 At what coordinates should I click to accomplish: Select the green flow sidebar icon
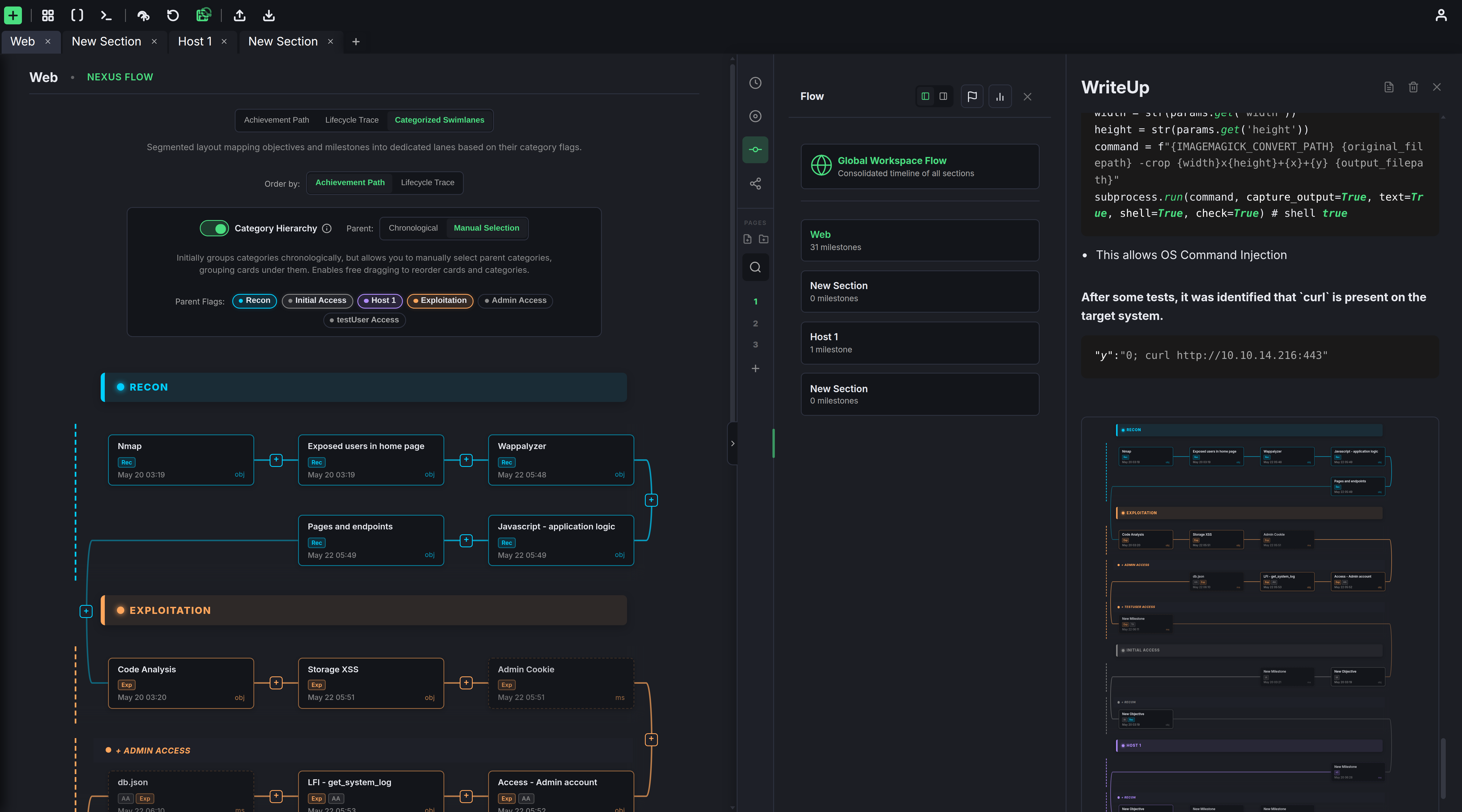click(x=755, y=150)
